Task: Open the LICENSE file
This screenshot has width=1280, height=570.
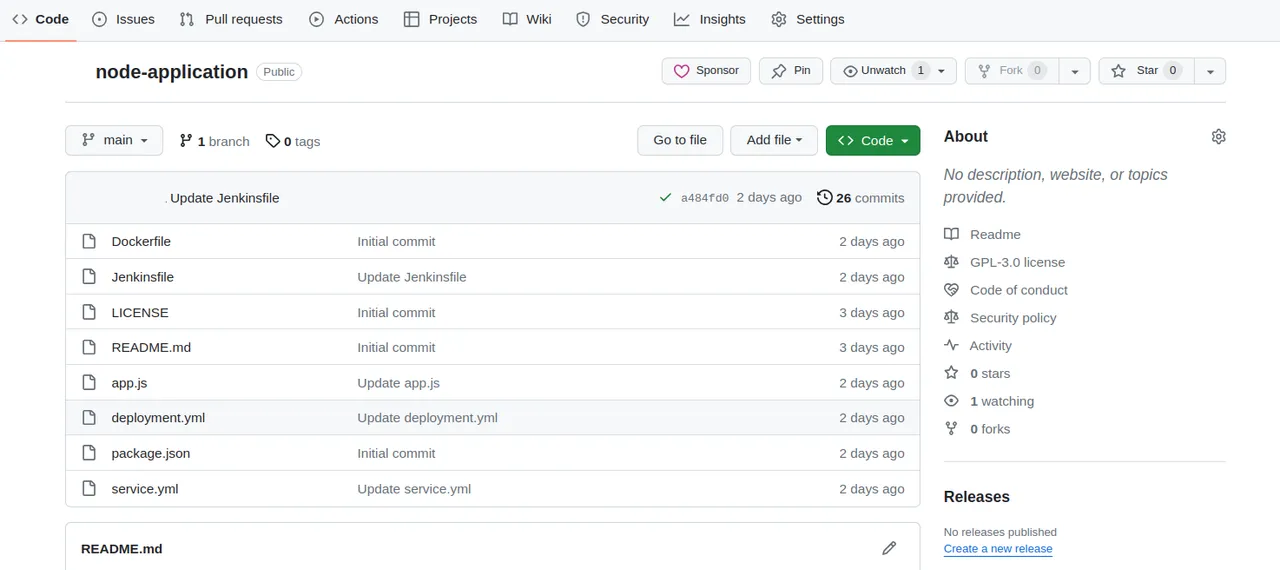Action: coord(140,312)
